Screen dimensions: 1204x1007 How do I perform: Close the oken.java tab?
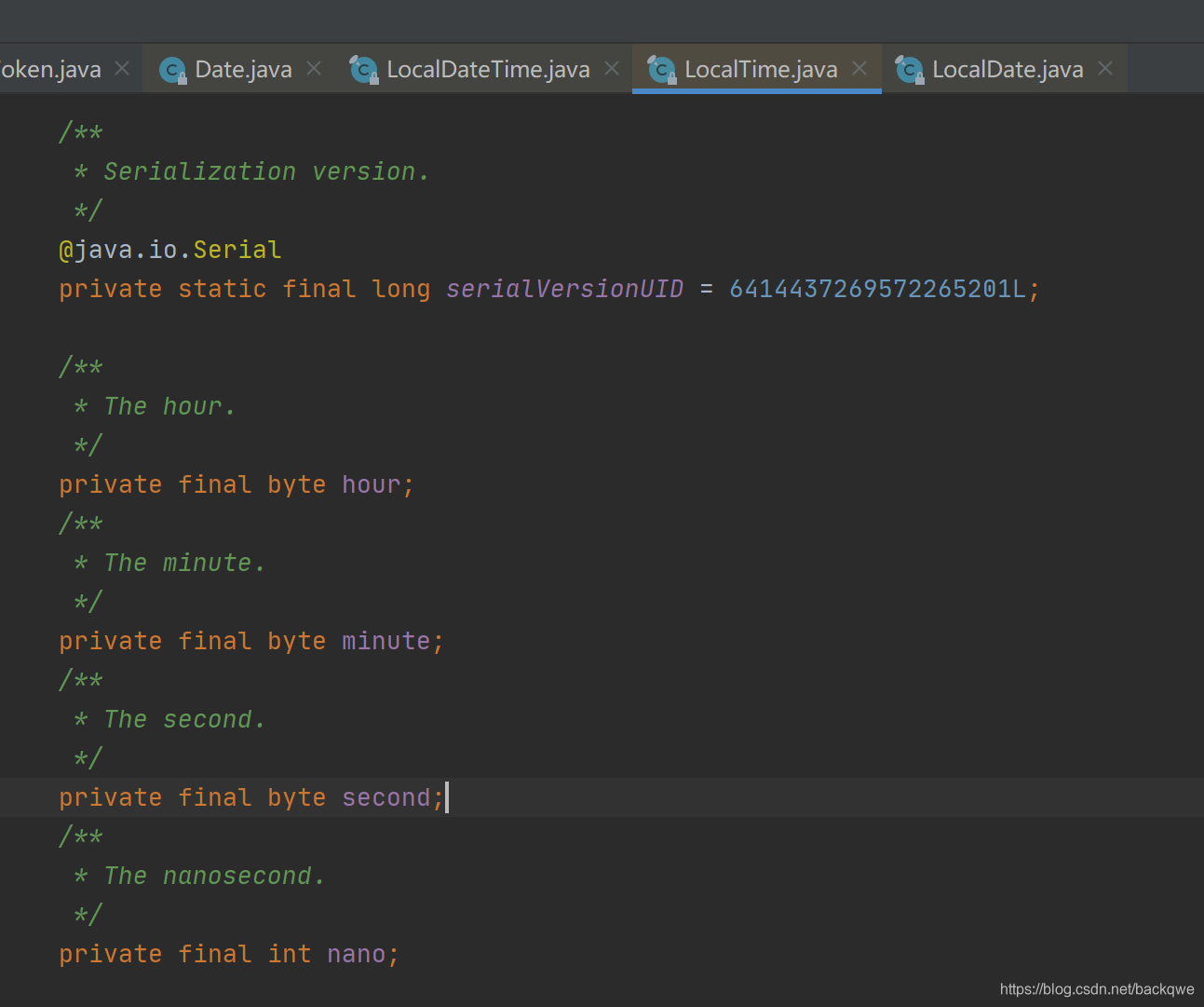(122, 68)
